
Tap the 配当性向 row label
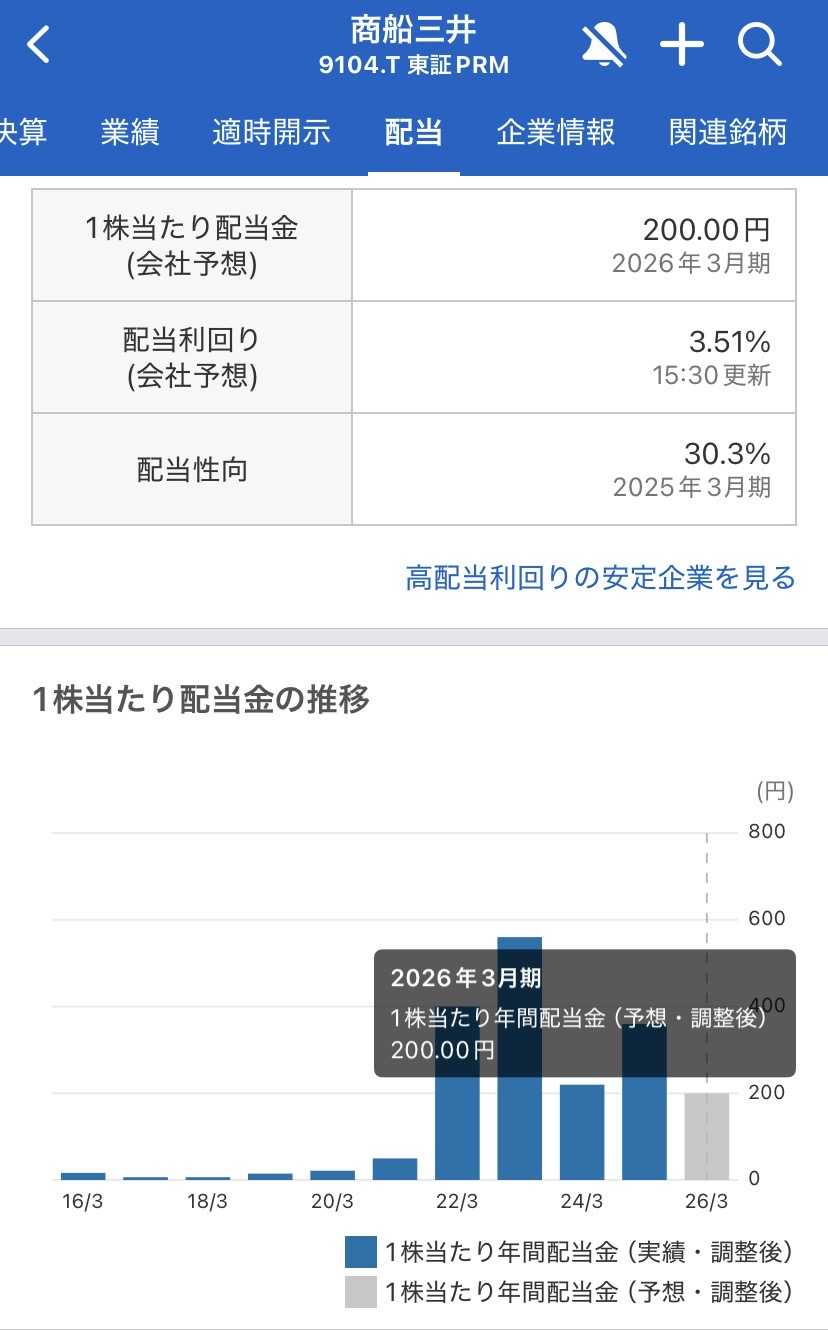192,469
